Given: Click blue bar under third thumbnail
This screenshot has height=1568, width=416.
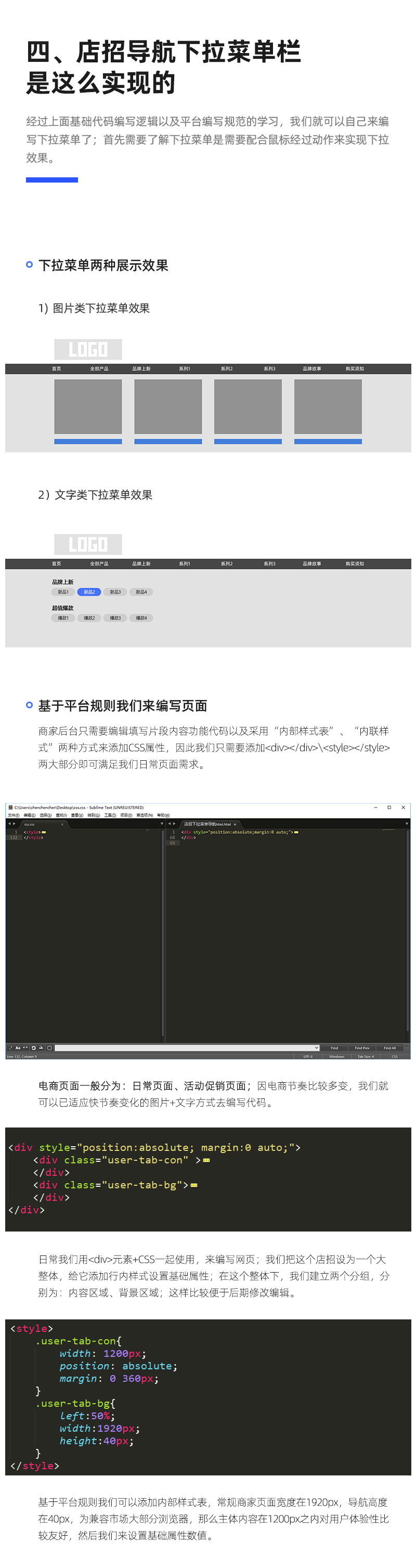Looking at the screenshot, I should [248, 442].
